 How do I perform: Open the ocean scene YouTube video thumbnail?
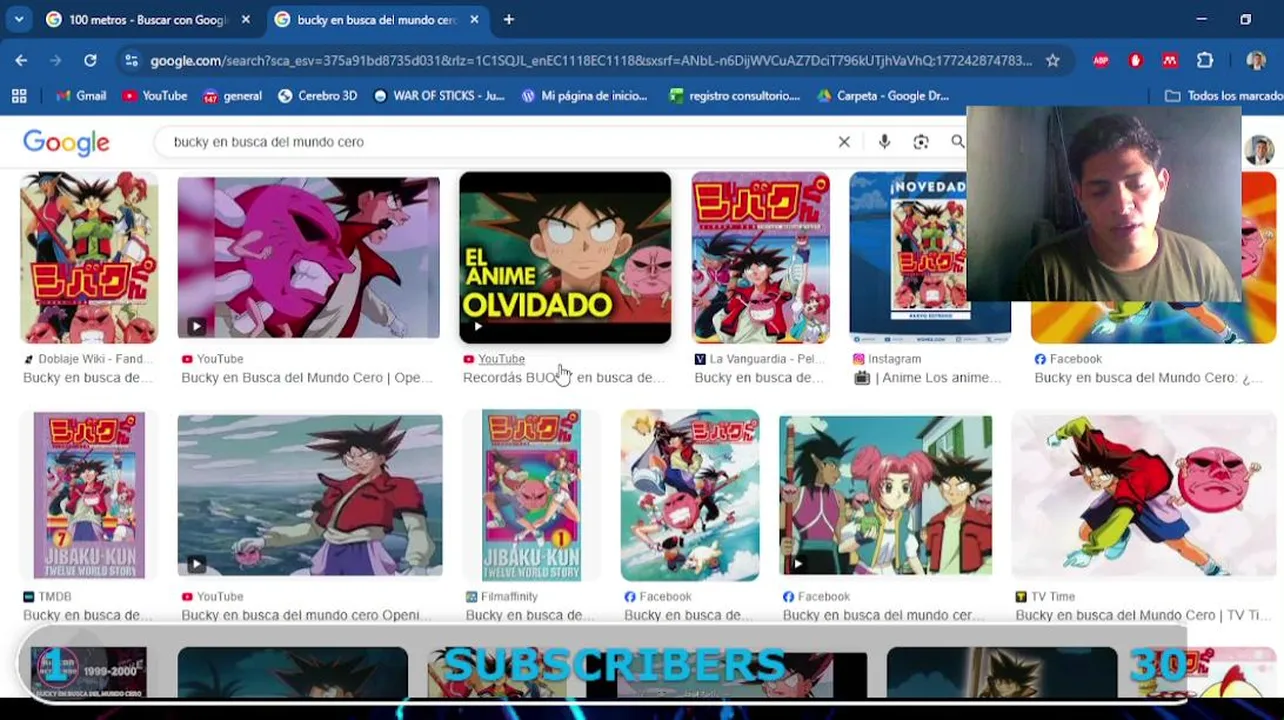[x=309, y=495]
